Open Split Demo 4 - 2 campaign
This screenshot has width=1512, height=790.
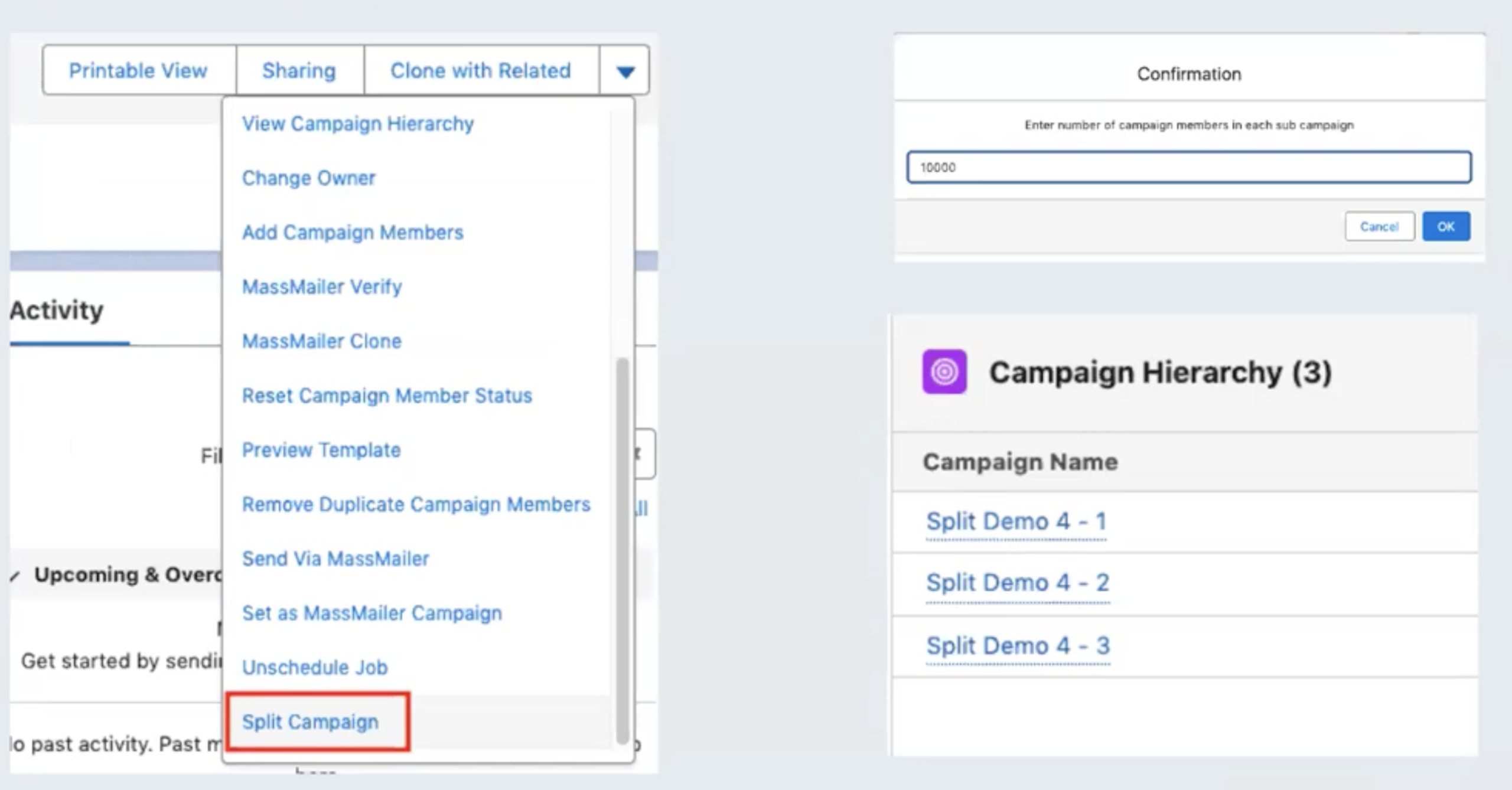pyautogui.click(x=1018, y=583)
